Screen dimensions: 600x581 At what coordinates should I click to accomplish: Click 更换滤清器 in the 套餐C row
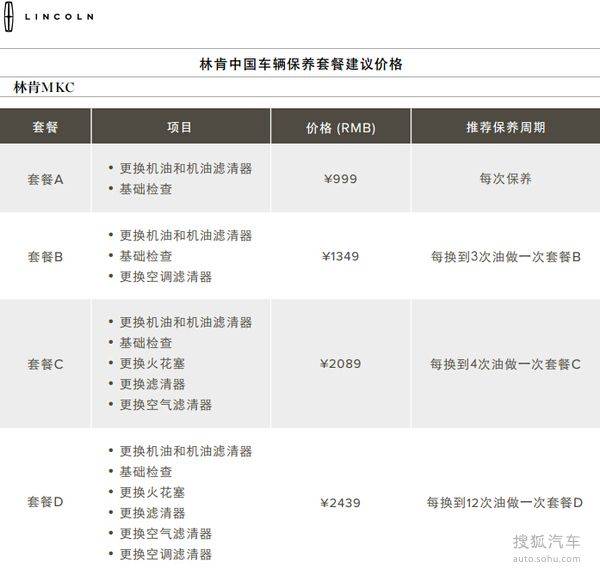pos(152,384)
